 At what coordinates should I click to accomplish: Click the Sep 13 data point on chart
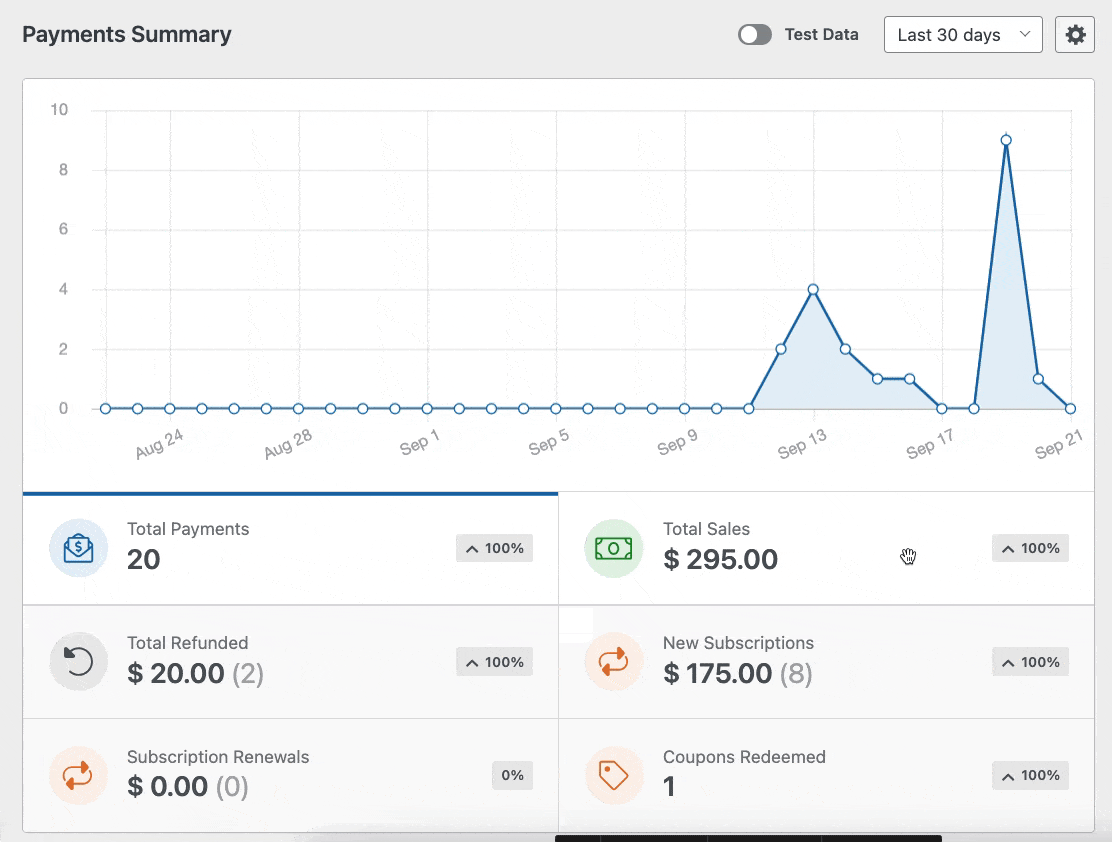pyautogui.click(x=813, y=289)
